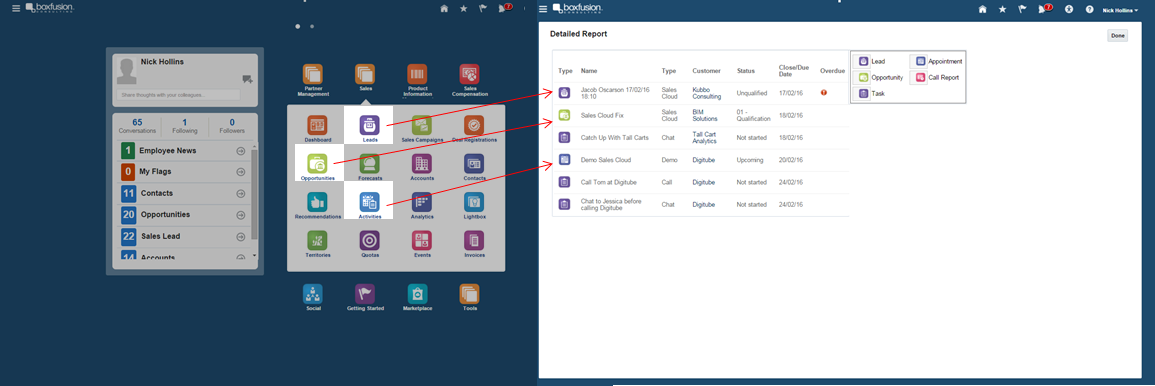Click the Status column header in the report table
1155x386 pixels.
(x=745, y=71)
